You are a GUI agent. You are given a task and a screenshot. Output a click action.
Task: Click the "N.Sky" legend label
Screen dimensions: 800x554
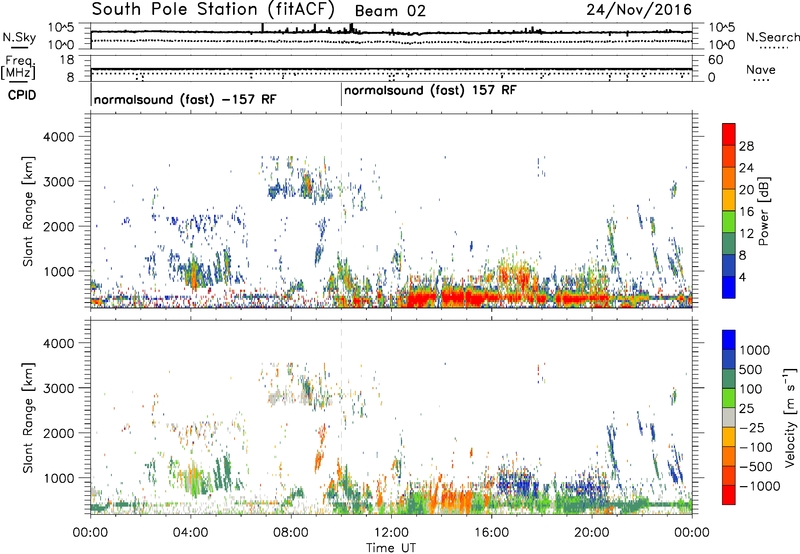click(x=19, y=37)
